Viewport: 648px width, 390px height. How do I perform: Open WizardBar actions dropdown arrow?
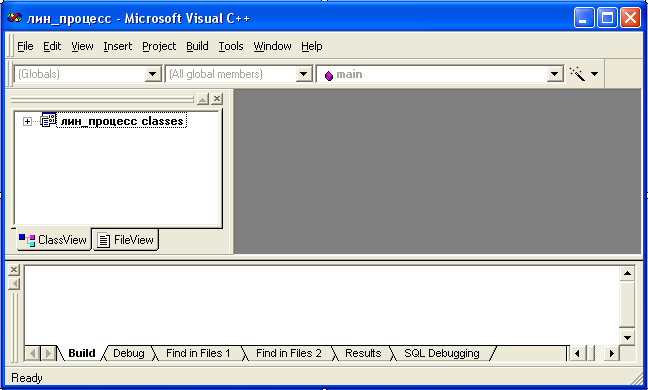pos(594,74)
